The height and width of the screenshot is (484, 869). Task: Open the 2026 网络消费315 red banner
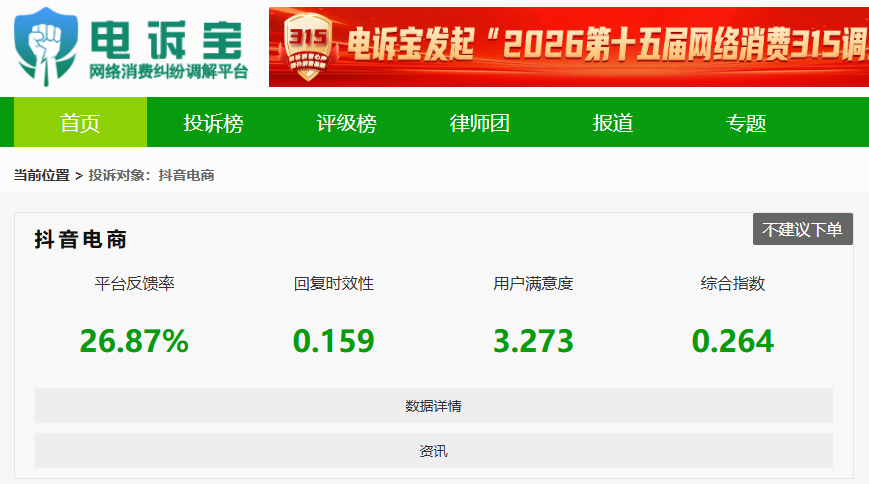[569, 47]
